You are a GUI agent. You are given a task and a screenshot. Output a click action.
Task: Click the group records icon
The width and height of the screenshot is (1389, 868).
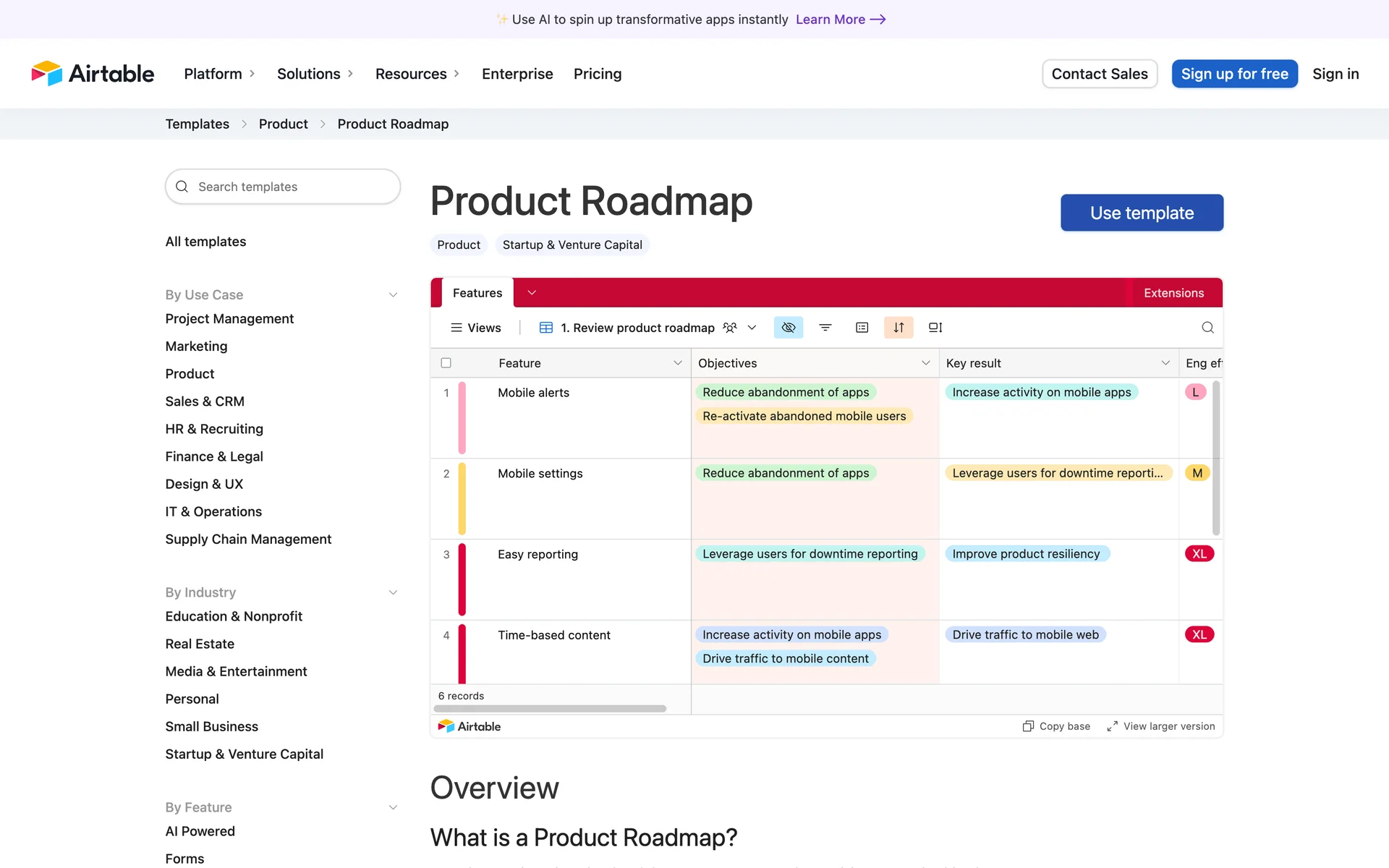pos(862,328)
